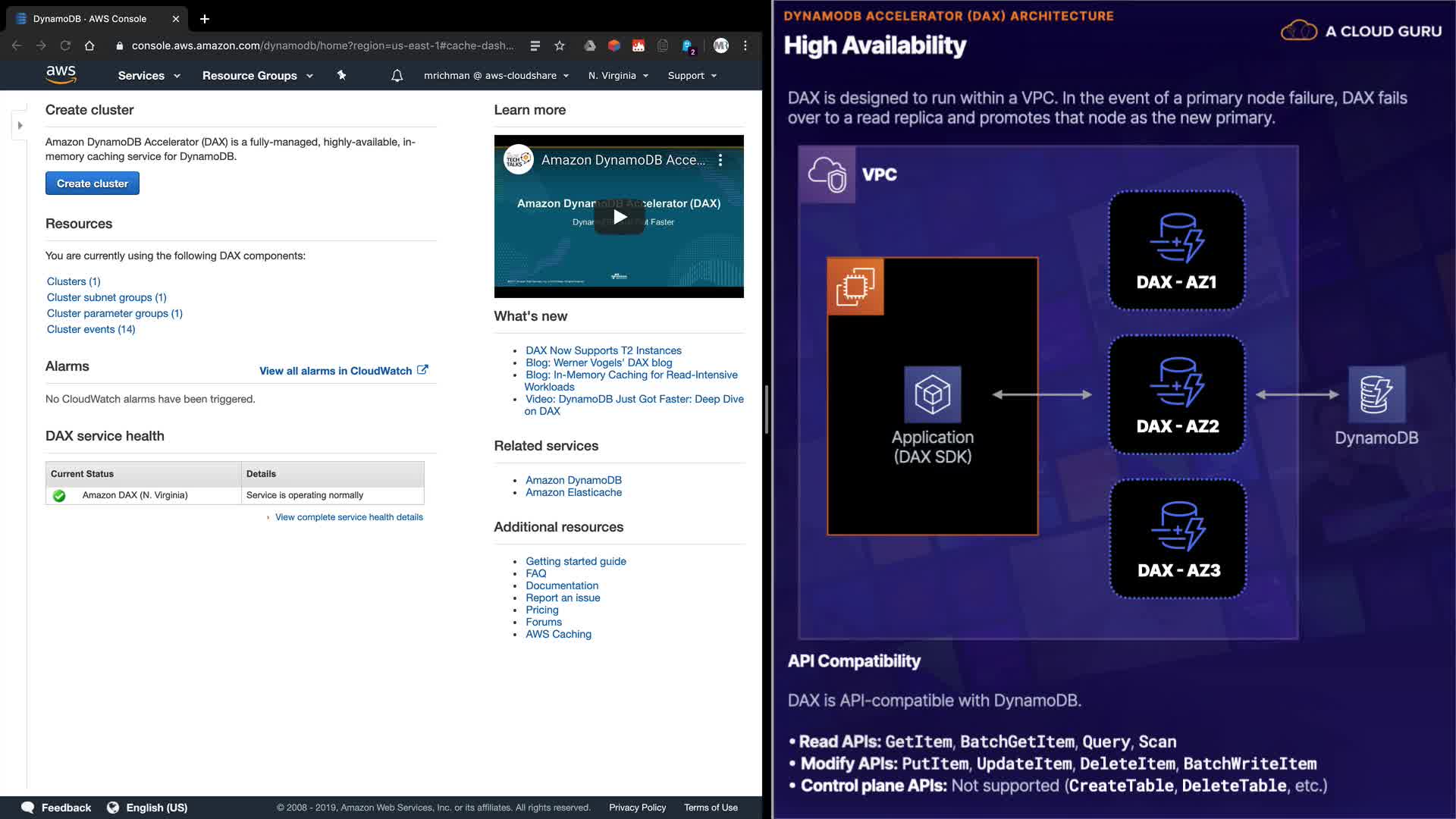Open the Clusters (1) link
The width and height of the screenshot is (1456, 819).
74,281
